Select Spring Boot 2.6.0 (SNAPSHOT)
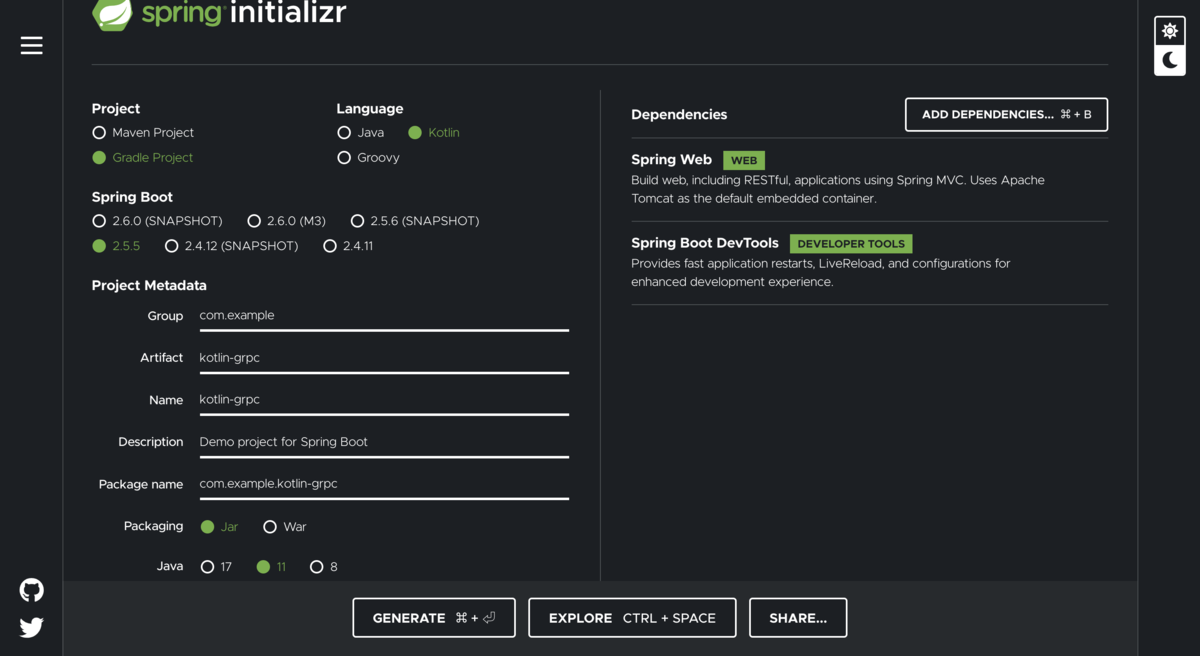 pos(157,220)
